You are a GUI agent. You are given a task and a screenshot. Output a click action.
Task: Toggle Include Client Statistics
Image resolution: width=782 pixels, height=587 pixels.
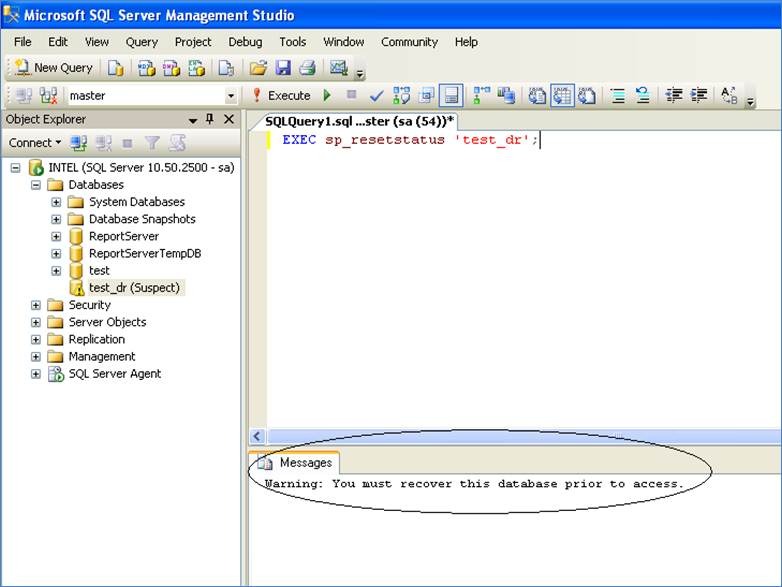[506, 95]
